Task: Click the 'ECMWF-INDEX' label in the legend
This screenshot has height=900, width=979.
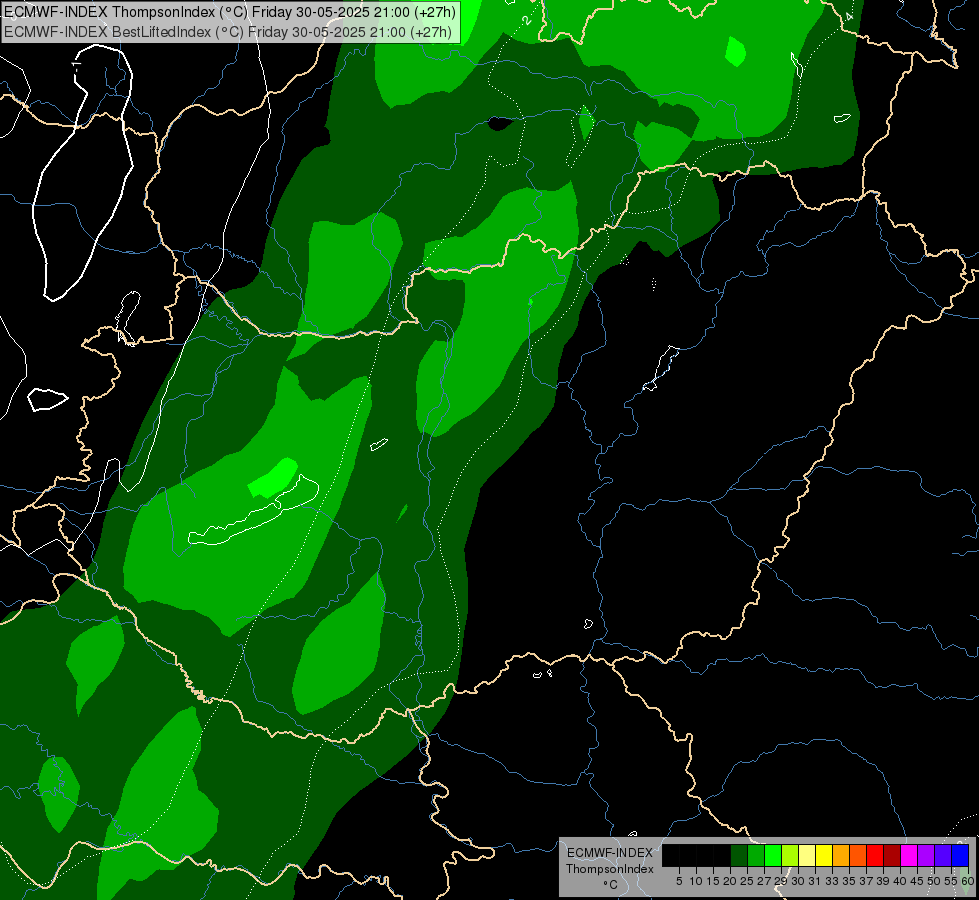Action: click(610, 853)
